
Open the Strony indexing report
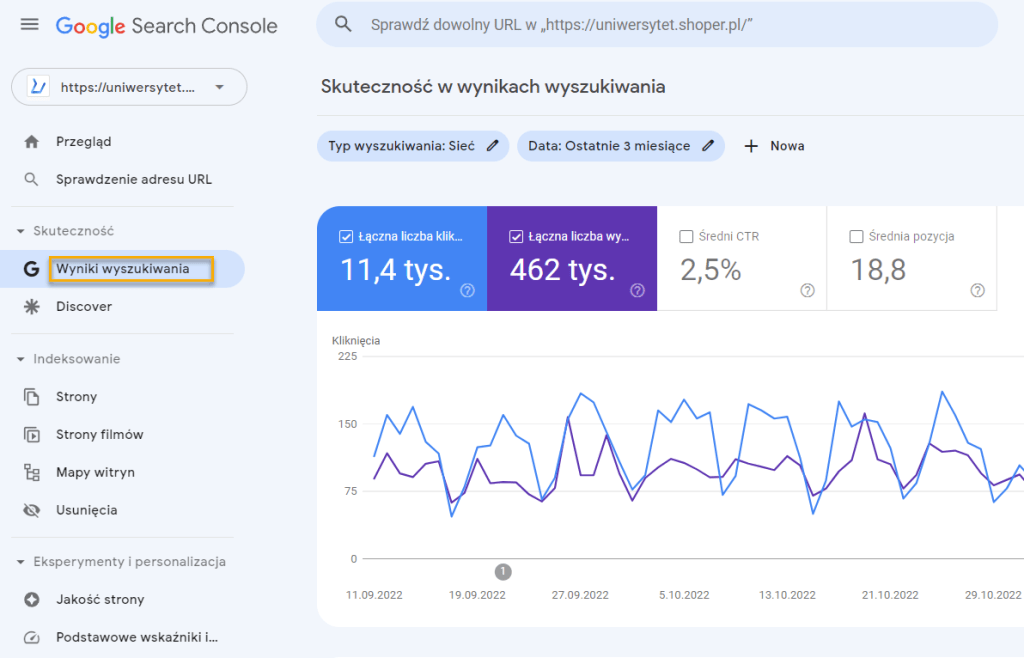click(x=76, y=397)
